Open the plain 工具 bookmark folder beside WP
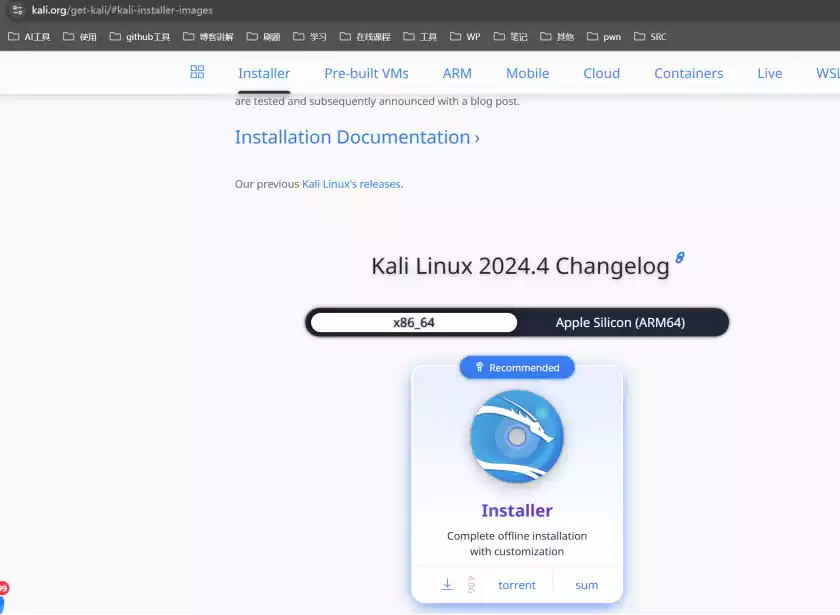 (x=420, y=36)
